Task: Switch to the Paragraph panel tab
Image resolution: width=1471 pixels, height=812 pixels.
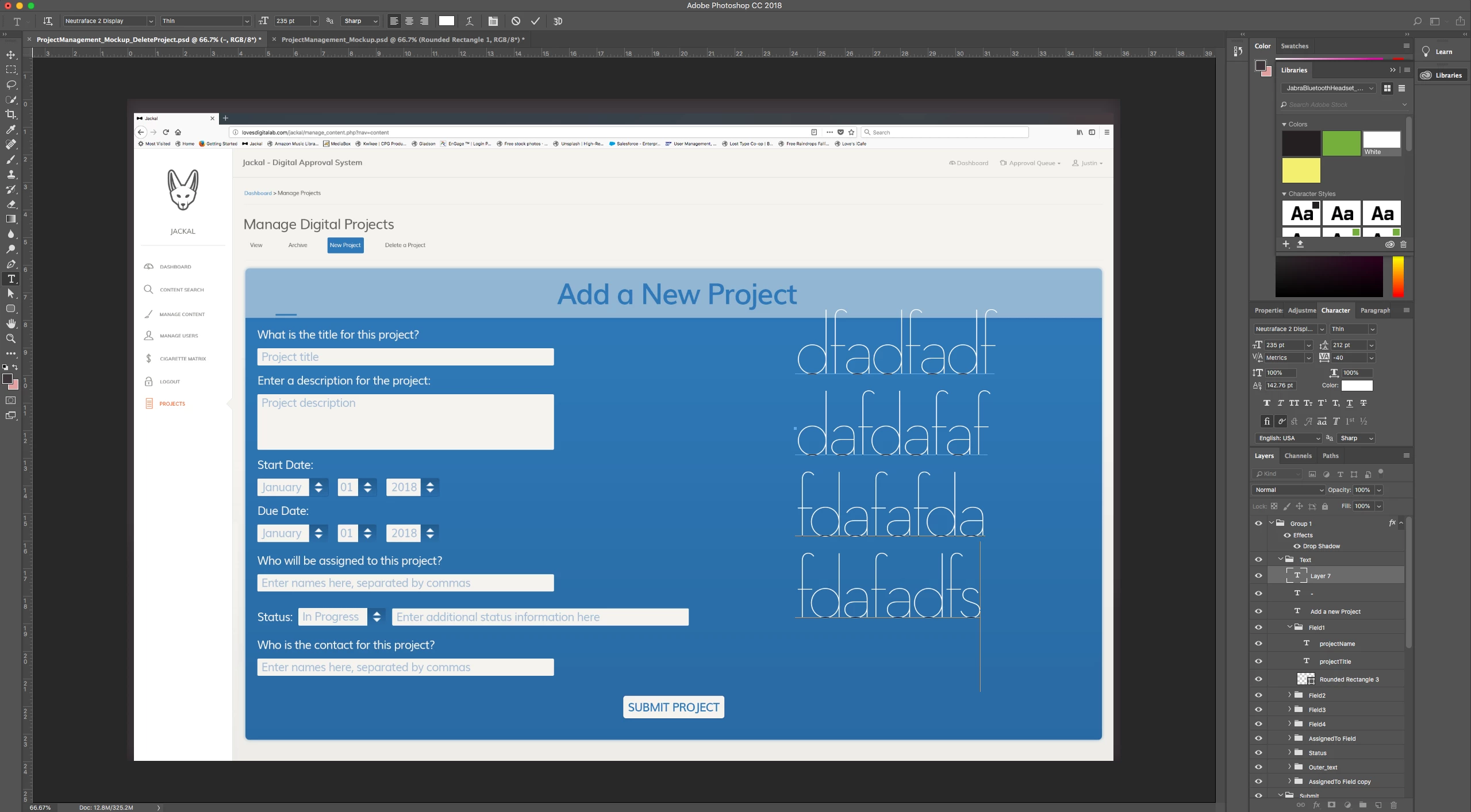Action: [1374, 310]
